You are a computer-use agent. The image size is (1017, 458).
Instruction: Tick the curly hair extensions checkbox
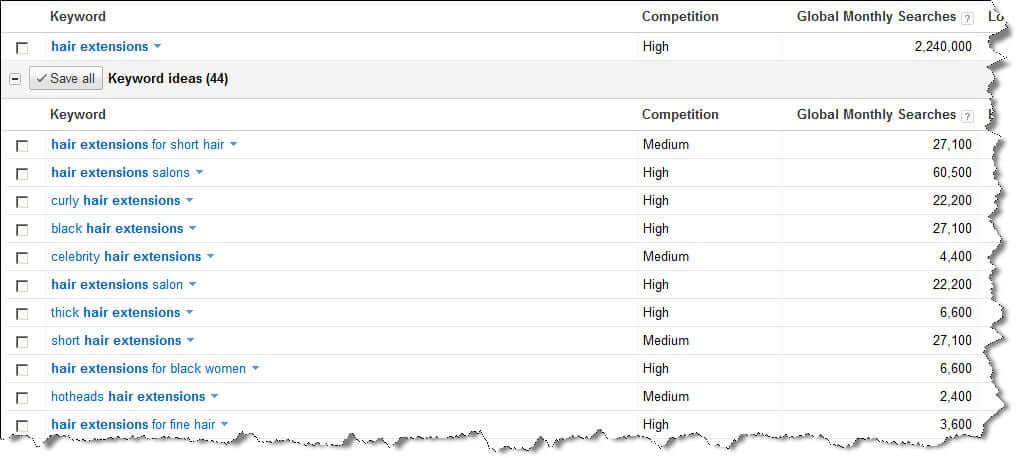click(x=22, y=202)
